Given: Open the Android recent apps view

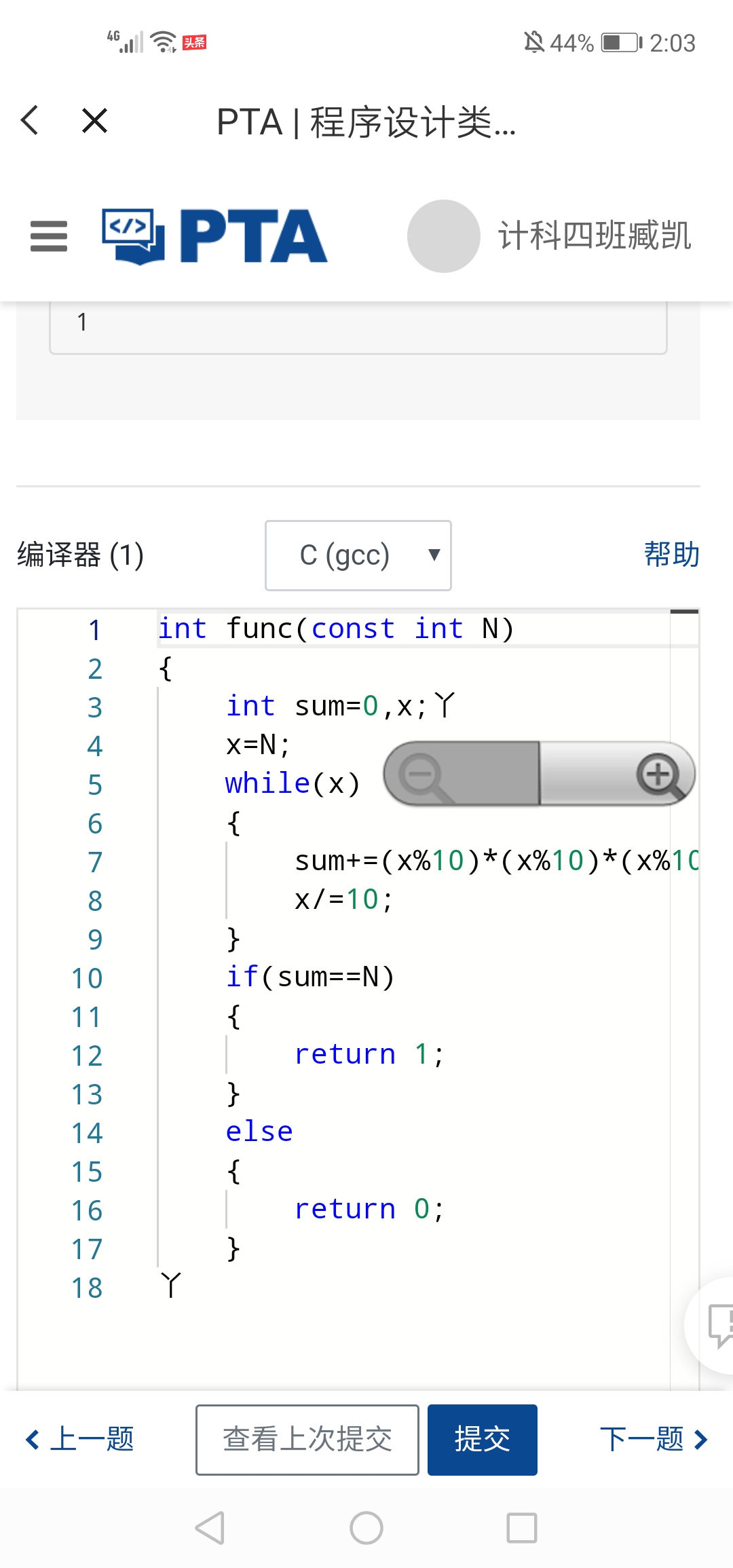Looking at the screenshot, I should [x=521, y=1528].
